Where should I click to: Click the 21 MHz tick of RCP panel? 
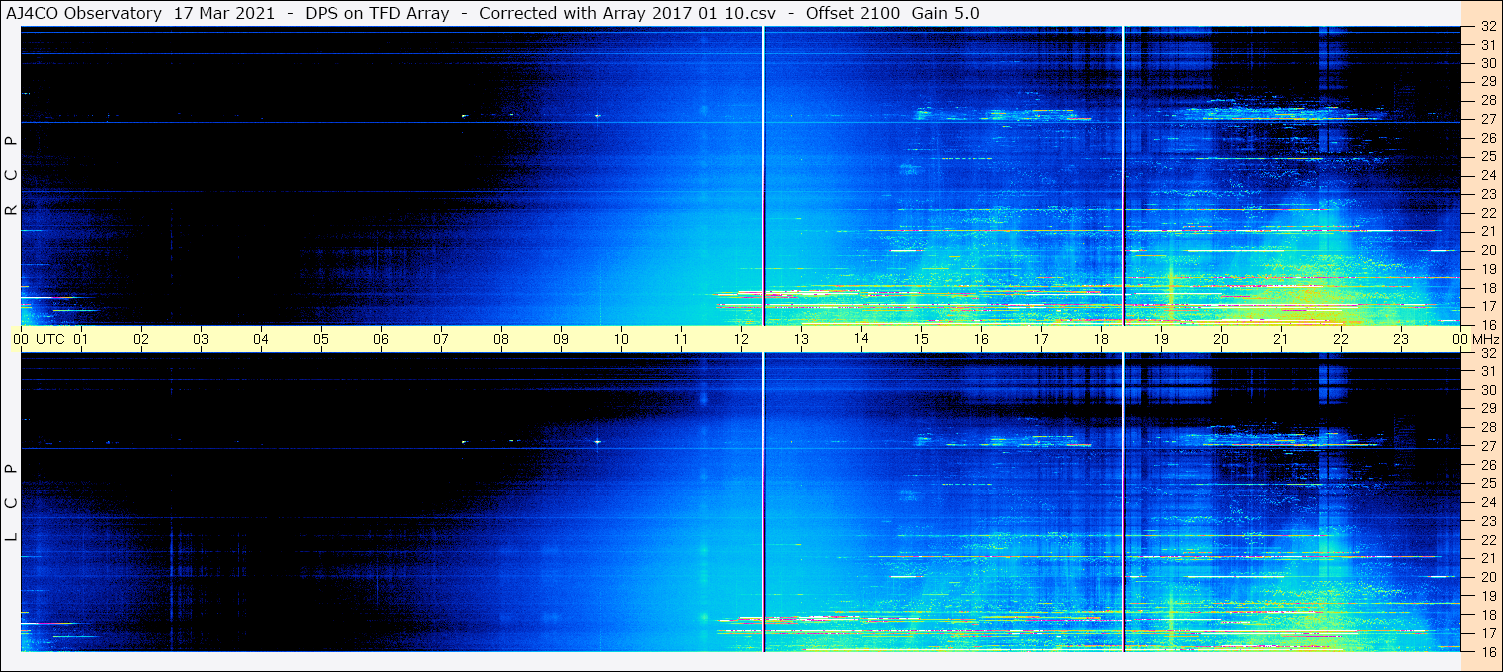[1487, 231]
